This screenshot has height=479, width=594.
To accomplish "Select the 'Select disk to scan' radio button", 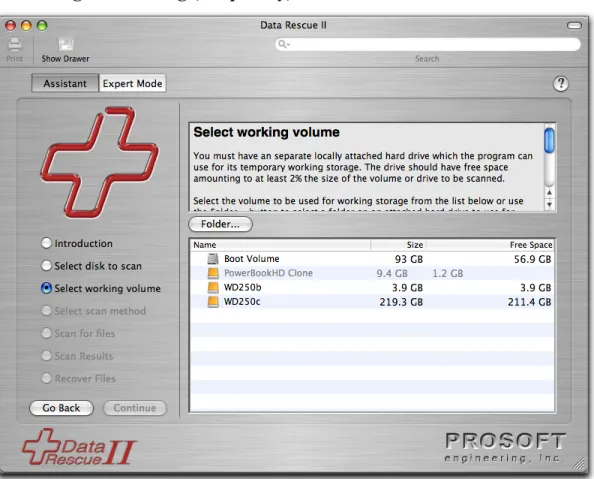I will coord(46,266).
